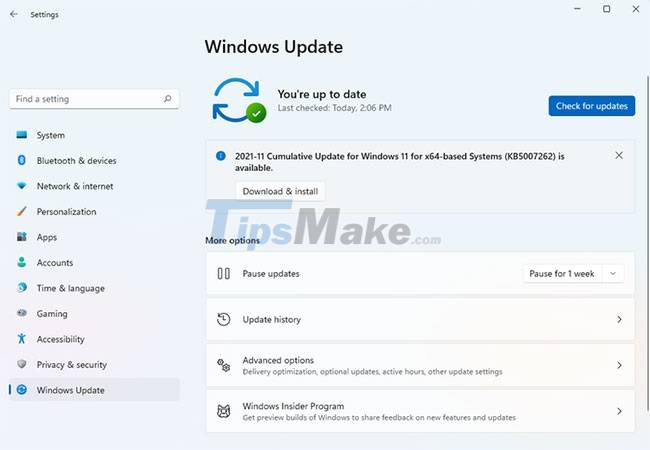Image resolution: width=650 pixels, height=450 pixels.
Task: Click More options heading
Action: pos(232,240)
